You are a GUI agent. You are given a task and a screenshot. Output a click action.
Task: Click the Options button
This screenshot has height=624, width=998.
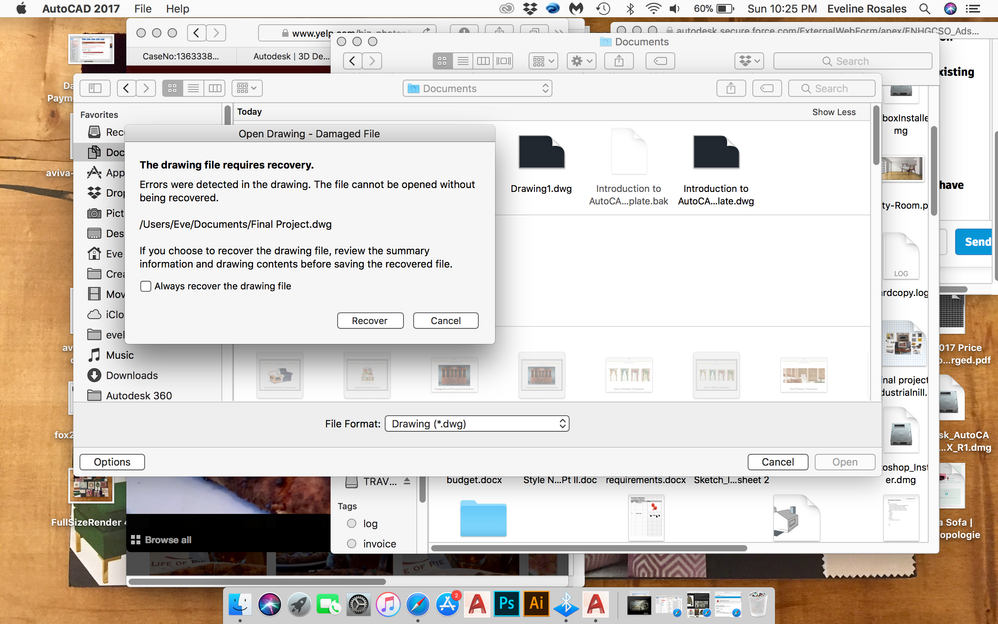(x=112, y=462)
